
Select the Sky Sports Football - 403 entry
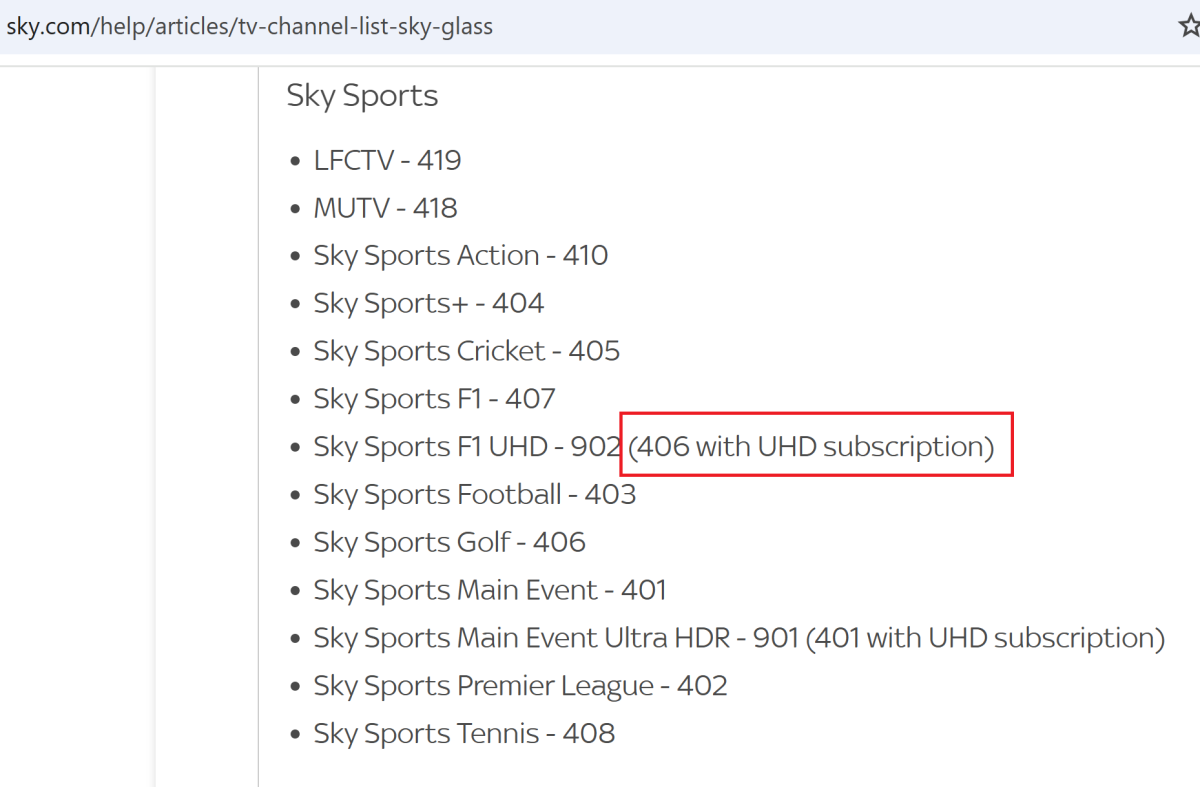pos(474,494)
